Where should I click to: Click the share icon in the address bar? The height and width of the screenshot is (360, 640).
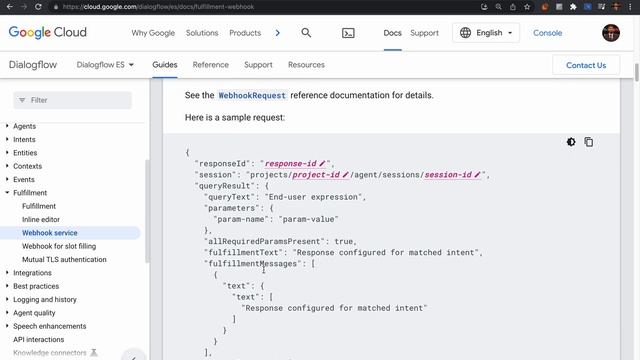coord(513,7)
